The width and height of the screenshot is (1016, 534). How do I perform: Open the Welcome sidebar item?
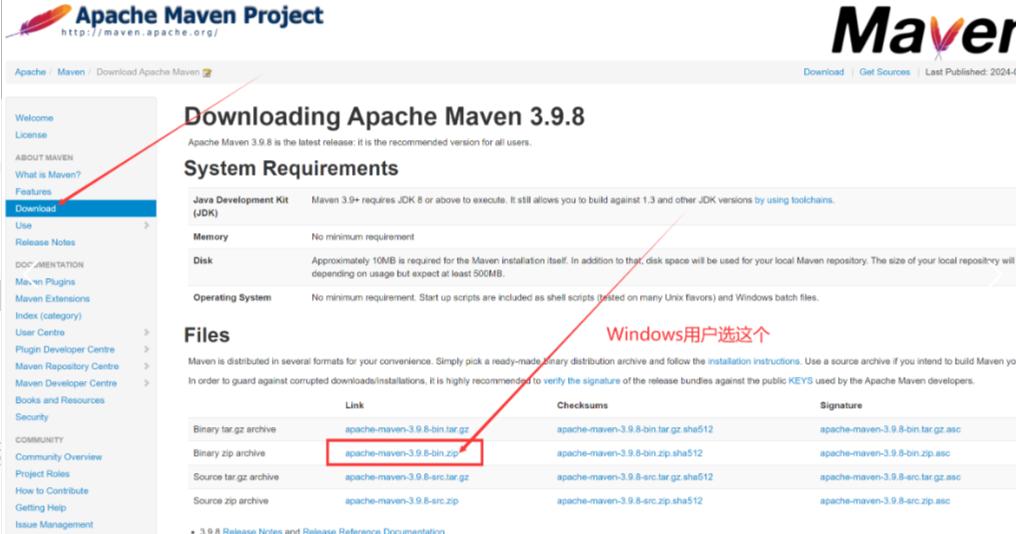[34, 118]
